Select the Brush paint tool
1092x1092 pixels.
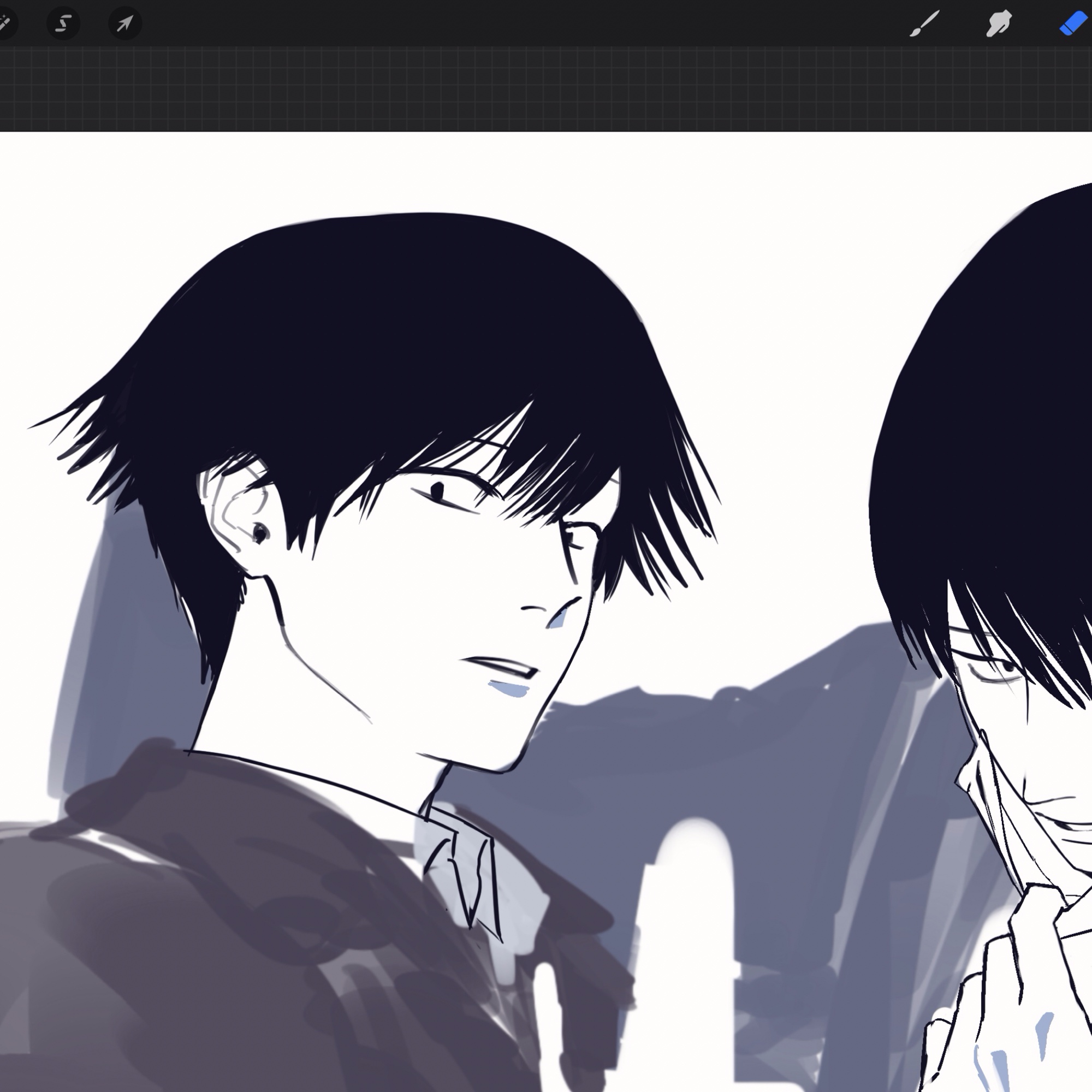click(924, 23)
